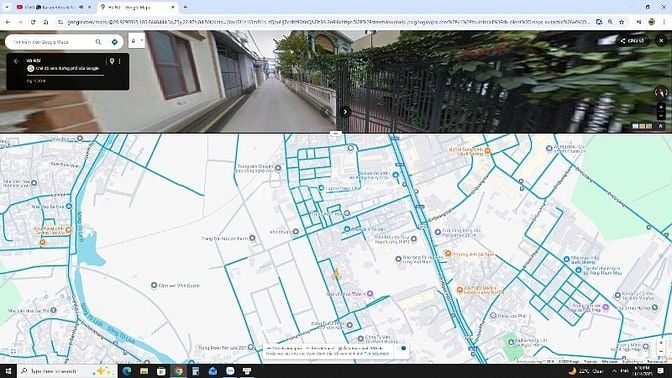Click the Street View image date text

pyautogui.click(x=36, y=81)
